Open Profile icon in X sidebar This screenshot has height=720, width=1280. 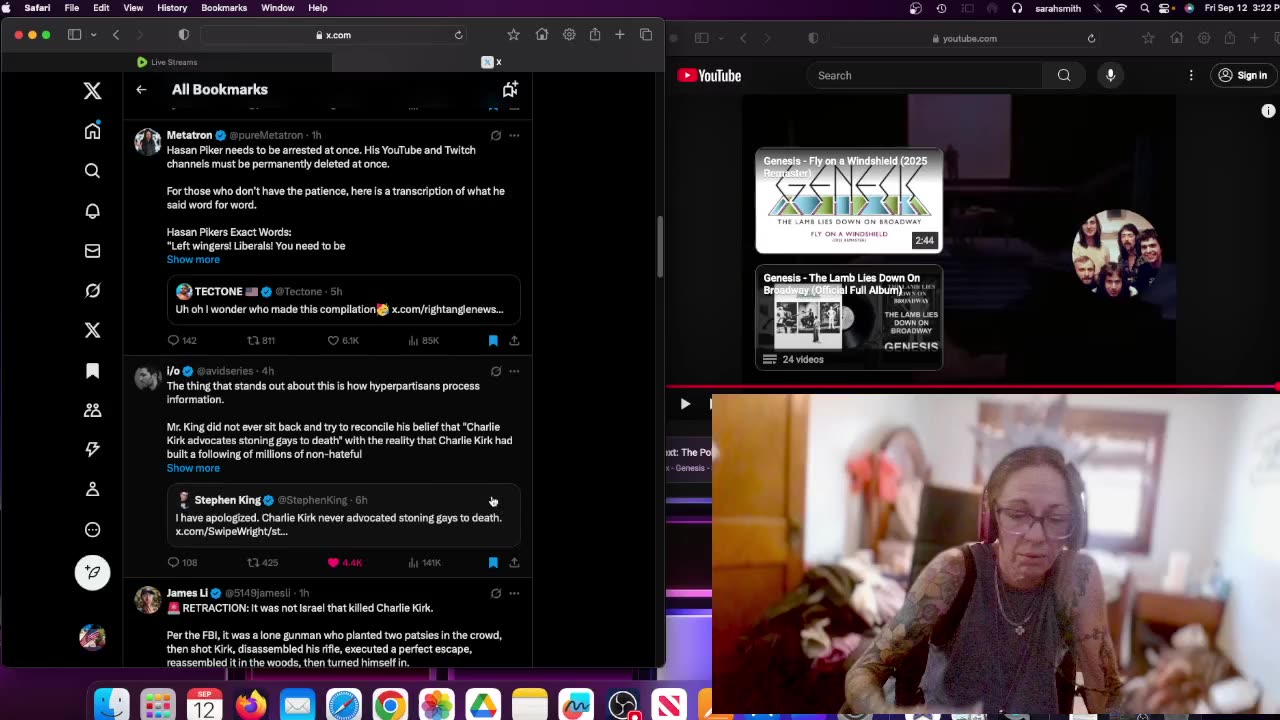pos(92,489)
